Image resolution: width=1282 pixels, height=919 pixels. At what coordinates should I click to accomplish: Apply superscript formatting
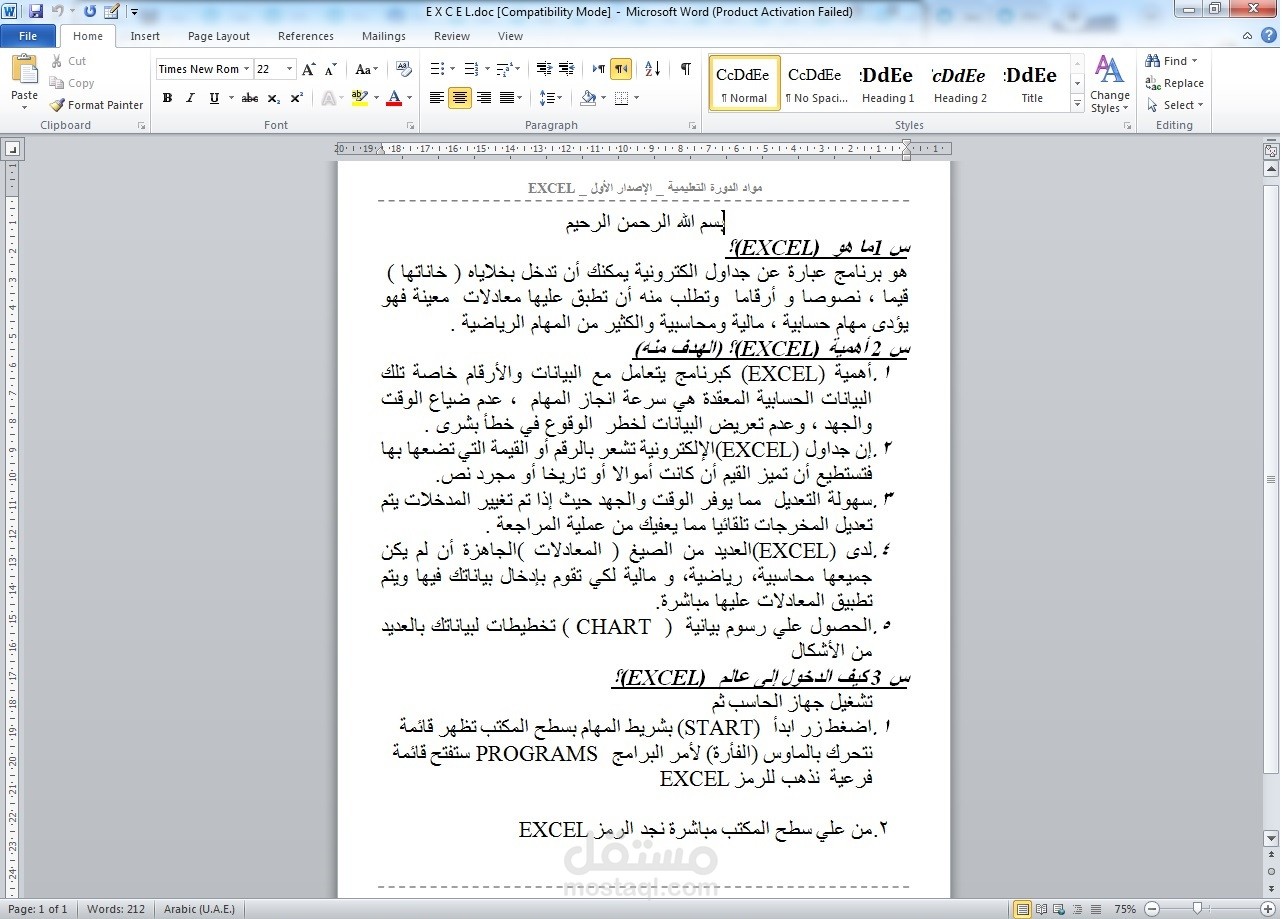297,98
